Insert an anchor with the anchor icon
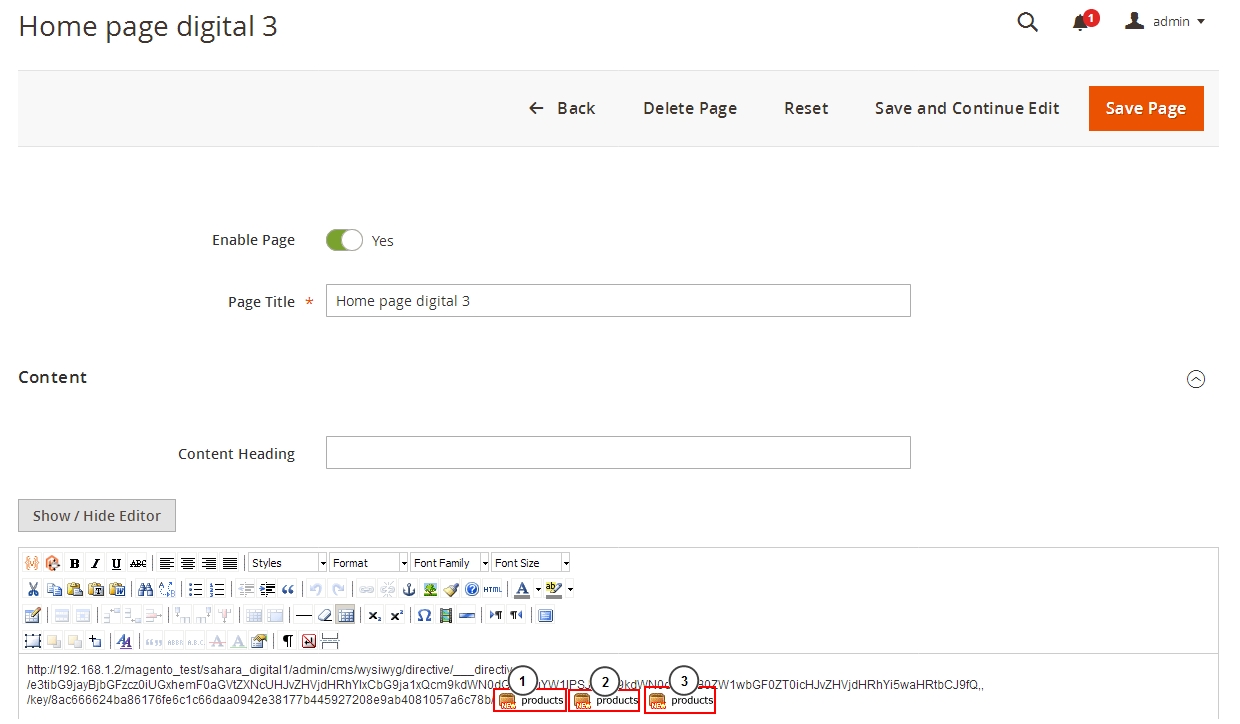The width and height of the screenshot is (1240, 724). [x=408, y=589]
